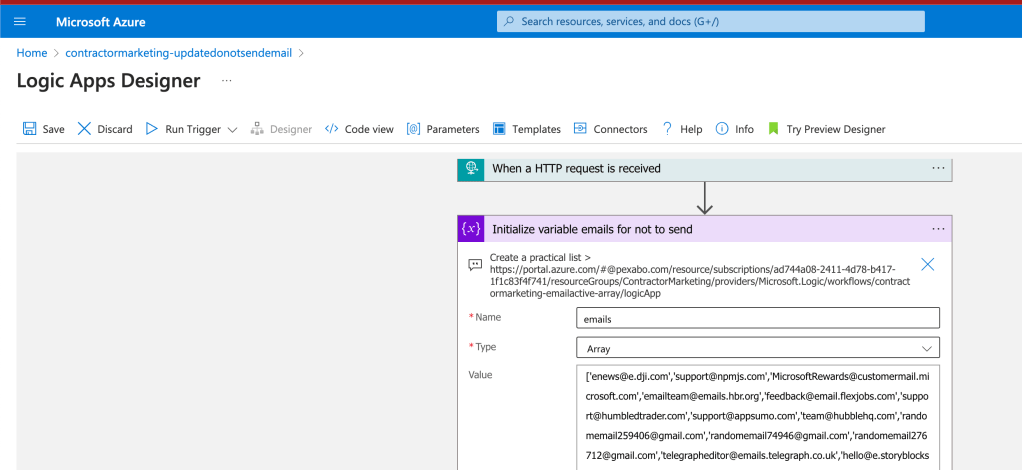Click the Info circle icon
Screen dimensions: 1022x470
tap(722, 128)
